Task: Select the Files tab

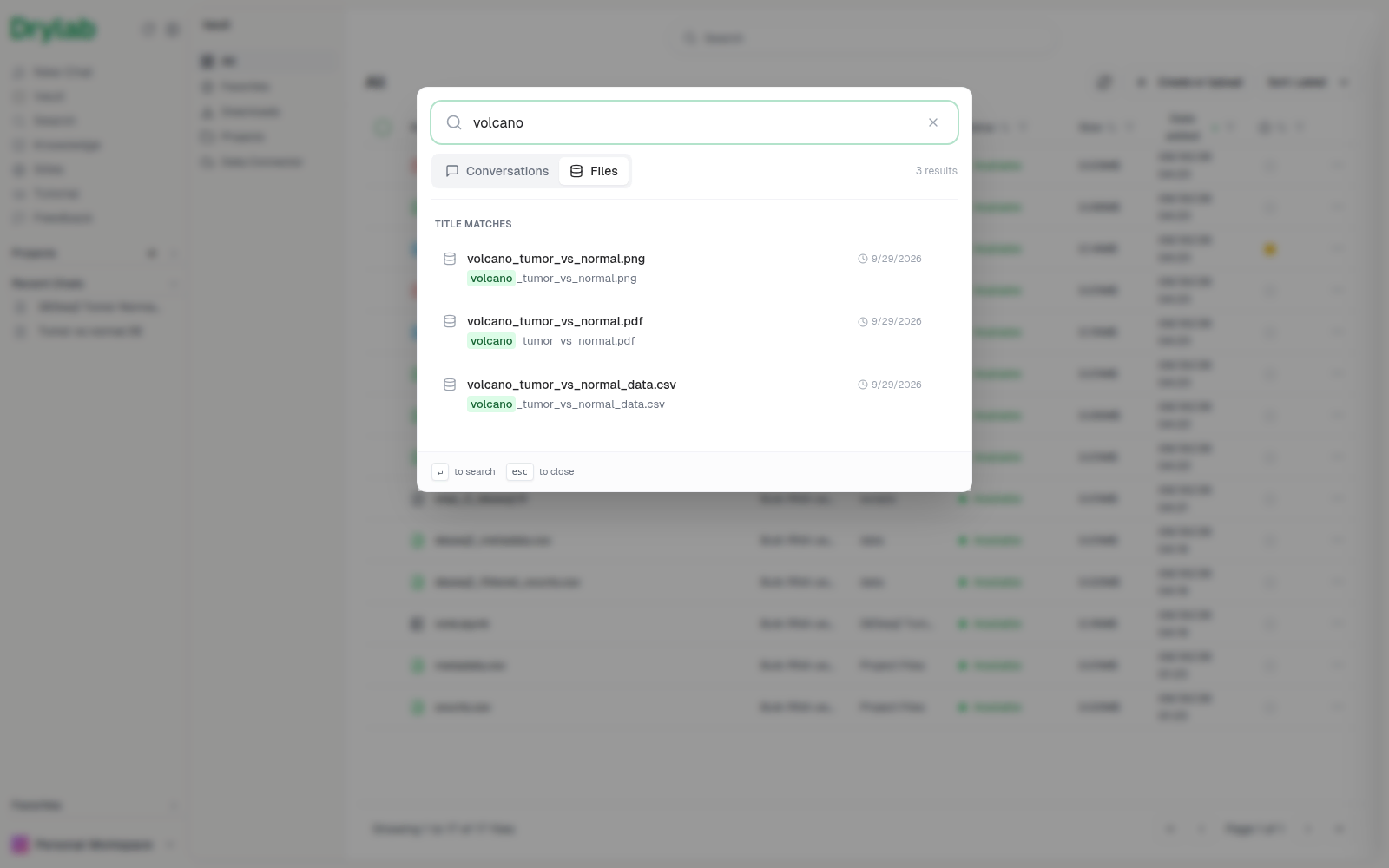Action: point(594,171)
